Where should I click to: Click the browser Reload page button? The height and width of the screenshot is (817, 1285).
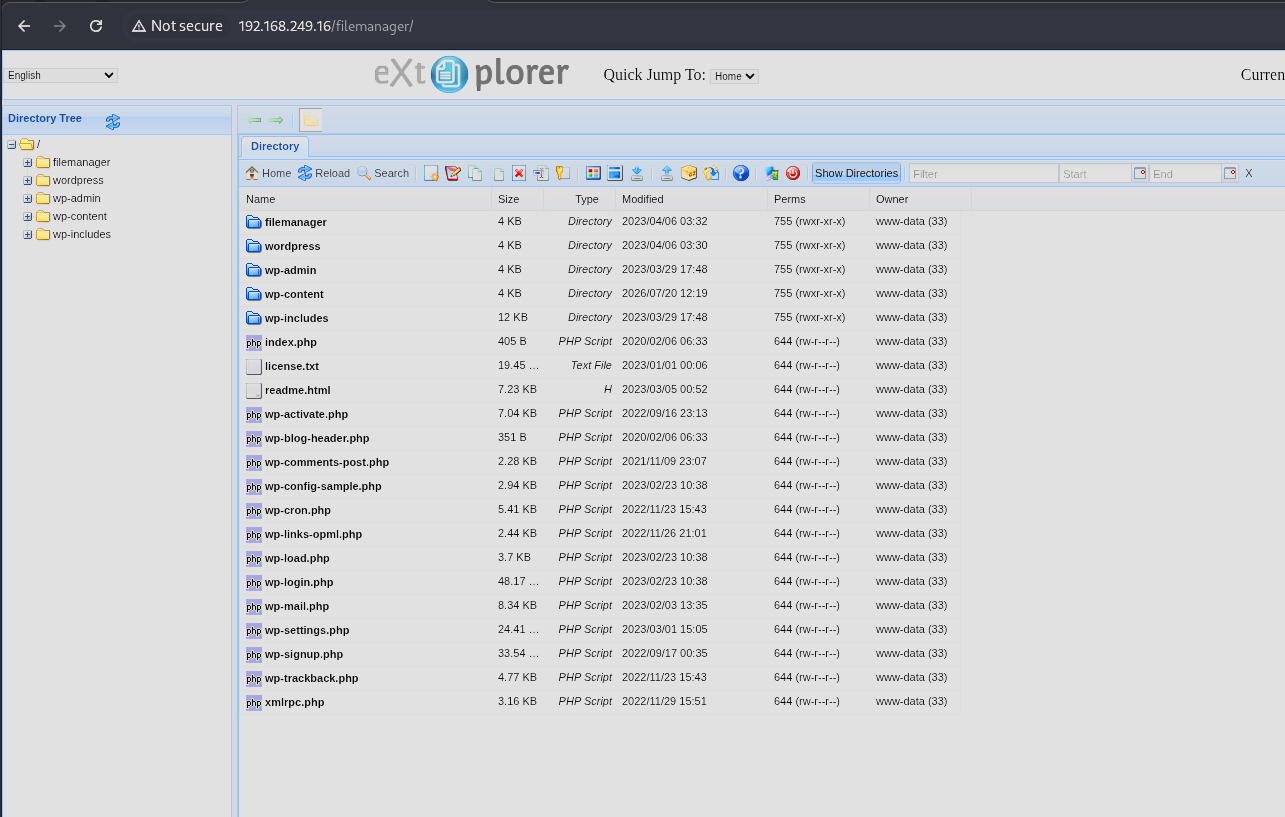(96, 26)
